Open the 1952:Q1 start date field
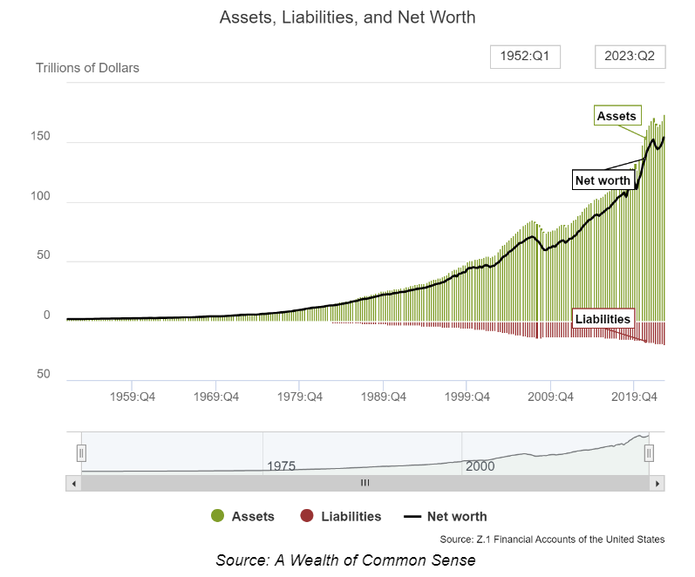This screenshot has width=695, height=577. point(525,57)
